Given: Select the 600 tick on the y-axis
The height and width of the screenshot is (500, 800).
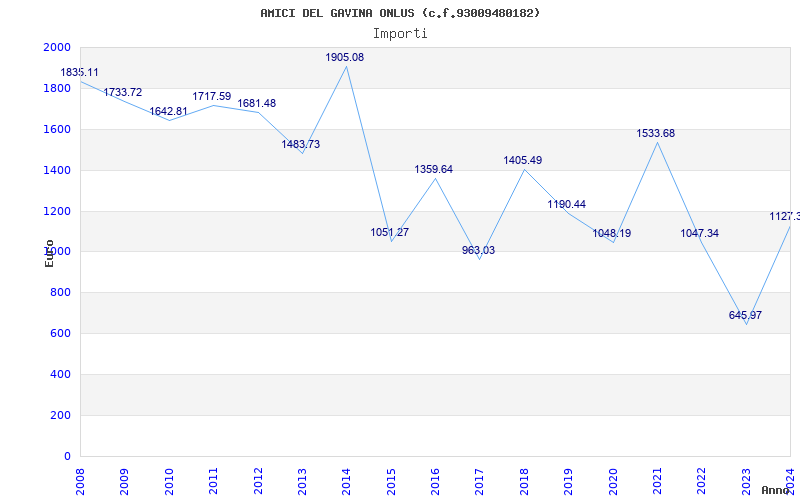Looking at the screenshot, I should click(x=61, y=334).
